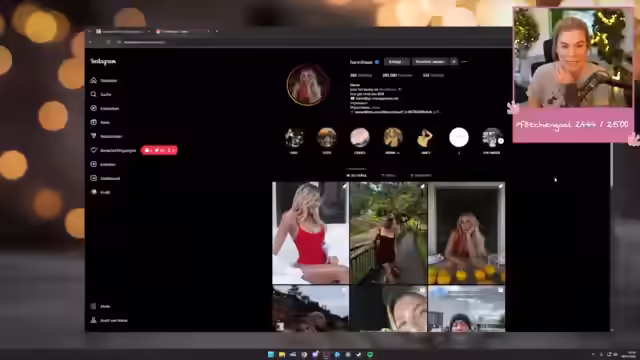Open File Explorer in taskbar
This screenshot has width=640, height=360.
click(x=282, y=354)
